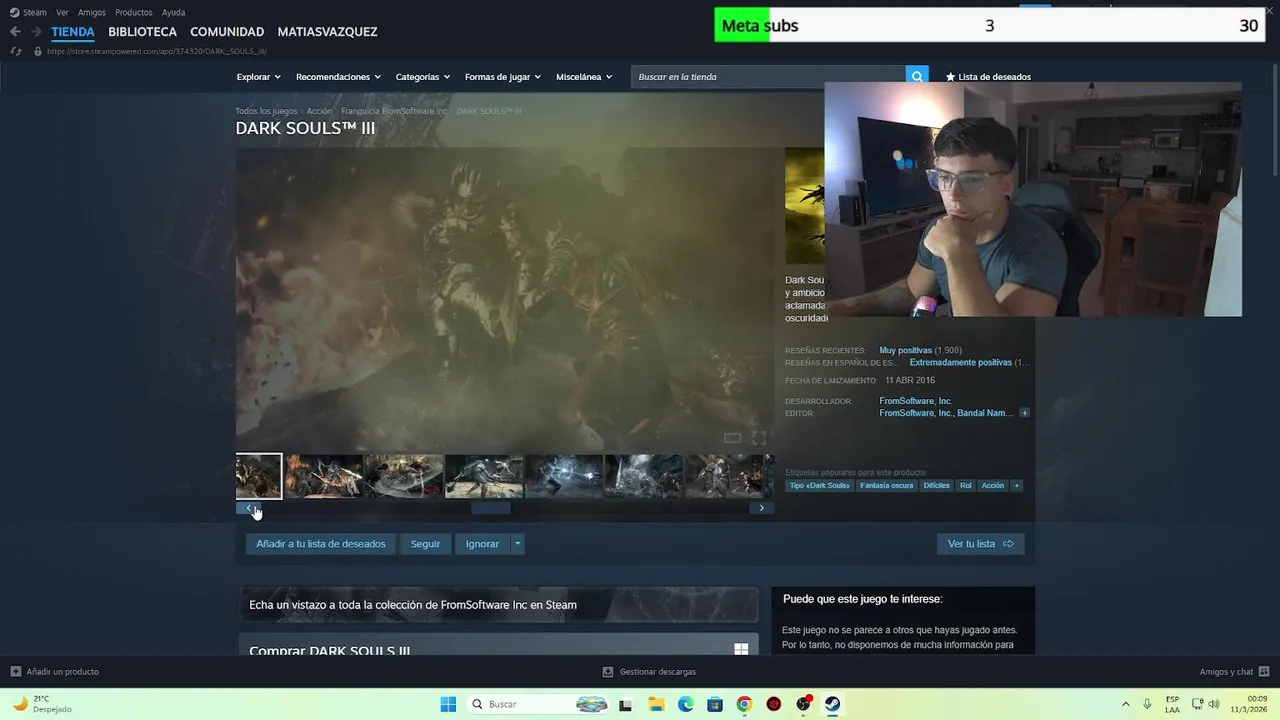Show more publishers with plus icon
This screenshot has height=720, width=1280.
pos(1024,413)
